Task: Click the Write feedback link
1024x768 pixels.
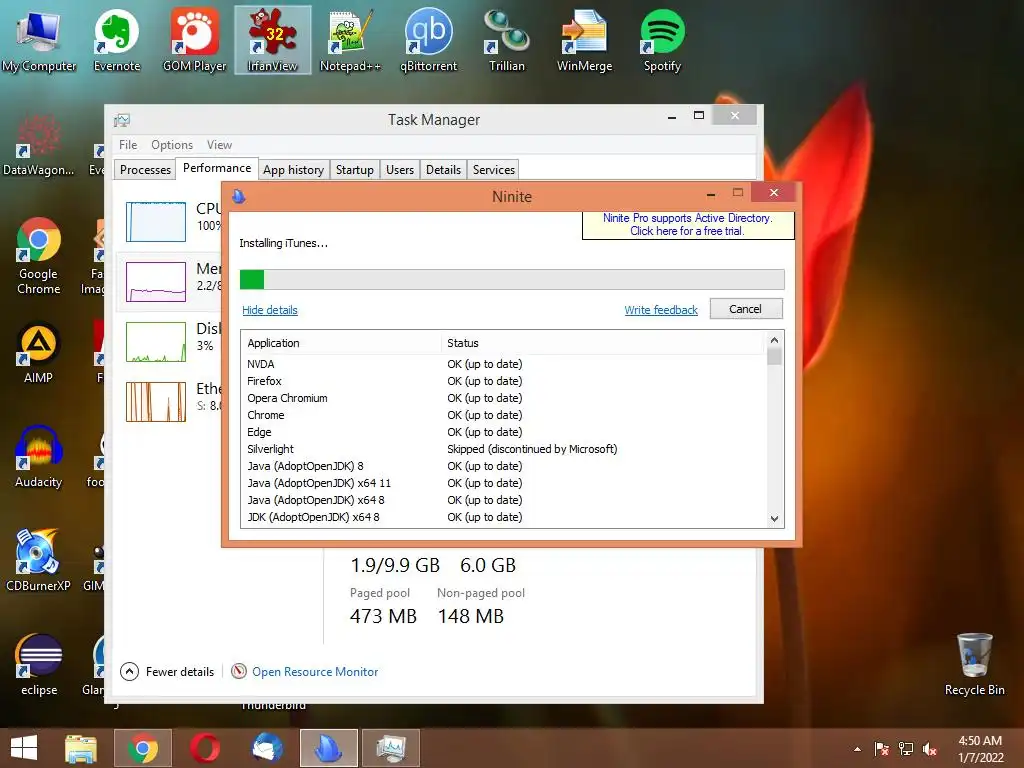Action: pos(661,310)
